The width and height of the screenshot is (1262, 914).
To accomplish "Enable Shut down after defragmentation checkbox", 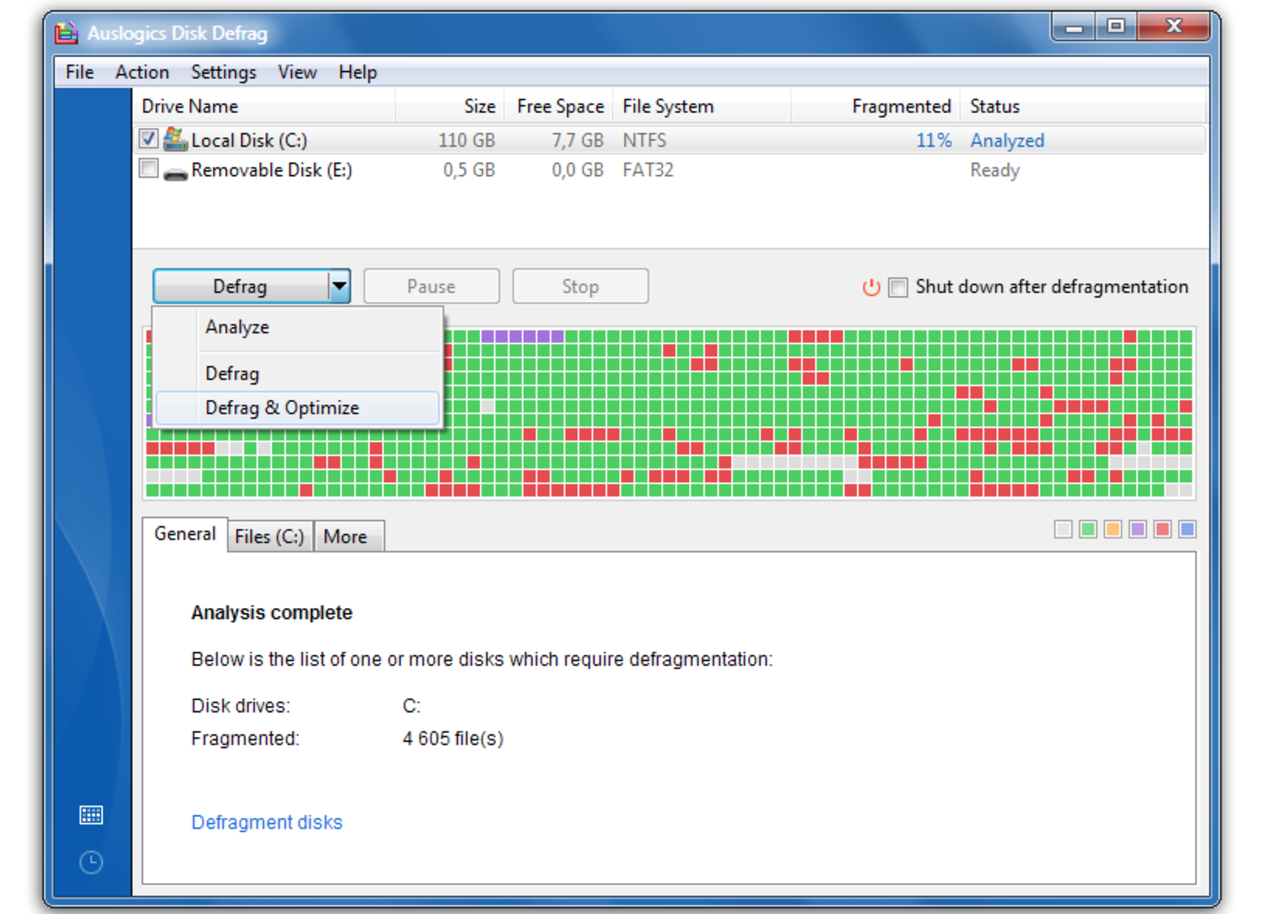I will 898,288.
